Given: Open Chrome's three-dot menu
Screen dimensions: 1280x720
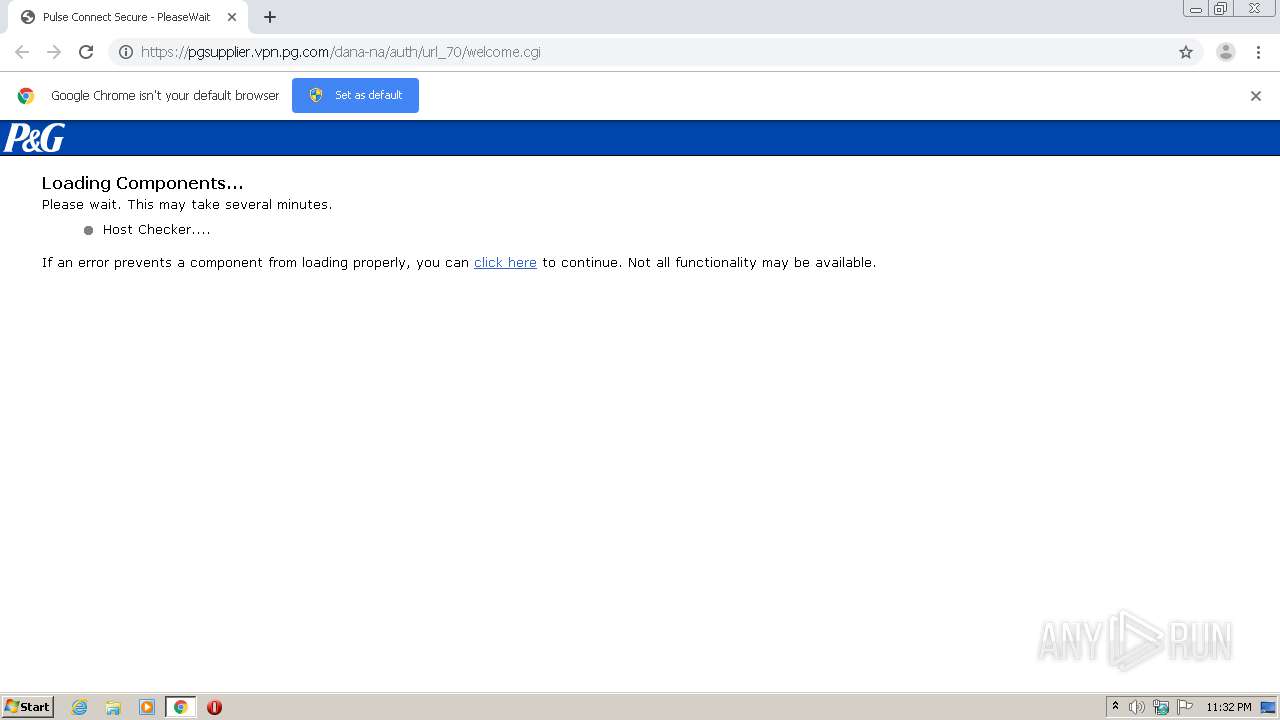Looking at the screenshot, I should pyautogui.click(x=1258, y=52).
